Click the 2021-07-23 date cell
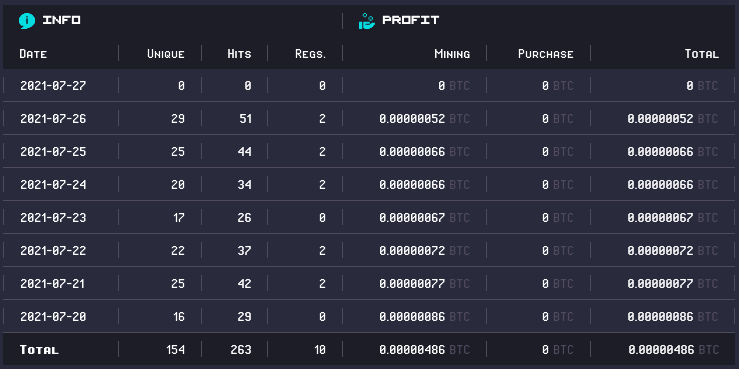 click(53, 218)
